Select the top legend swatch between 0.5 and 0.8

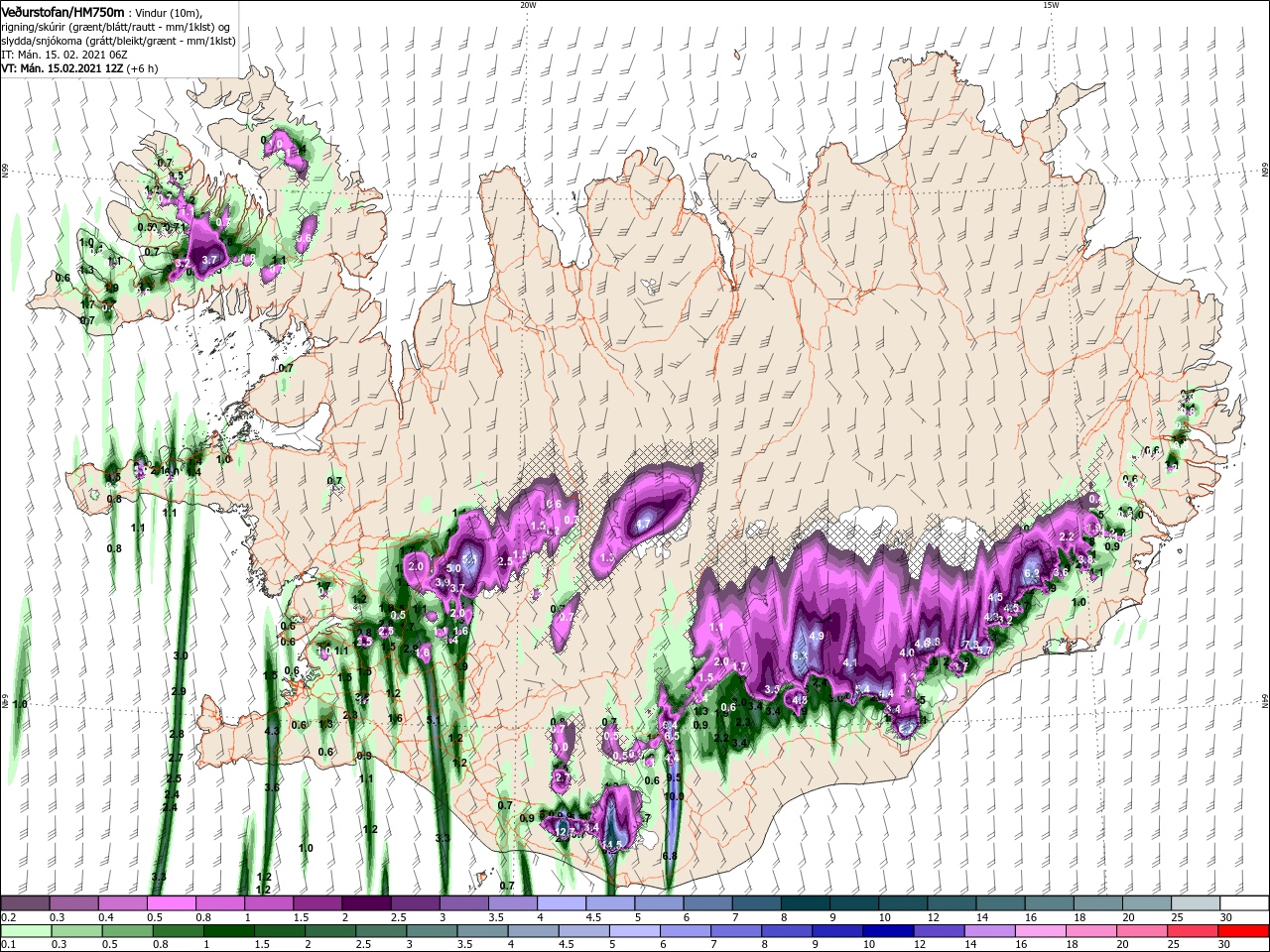tap(171, 902)
